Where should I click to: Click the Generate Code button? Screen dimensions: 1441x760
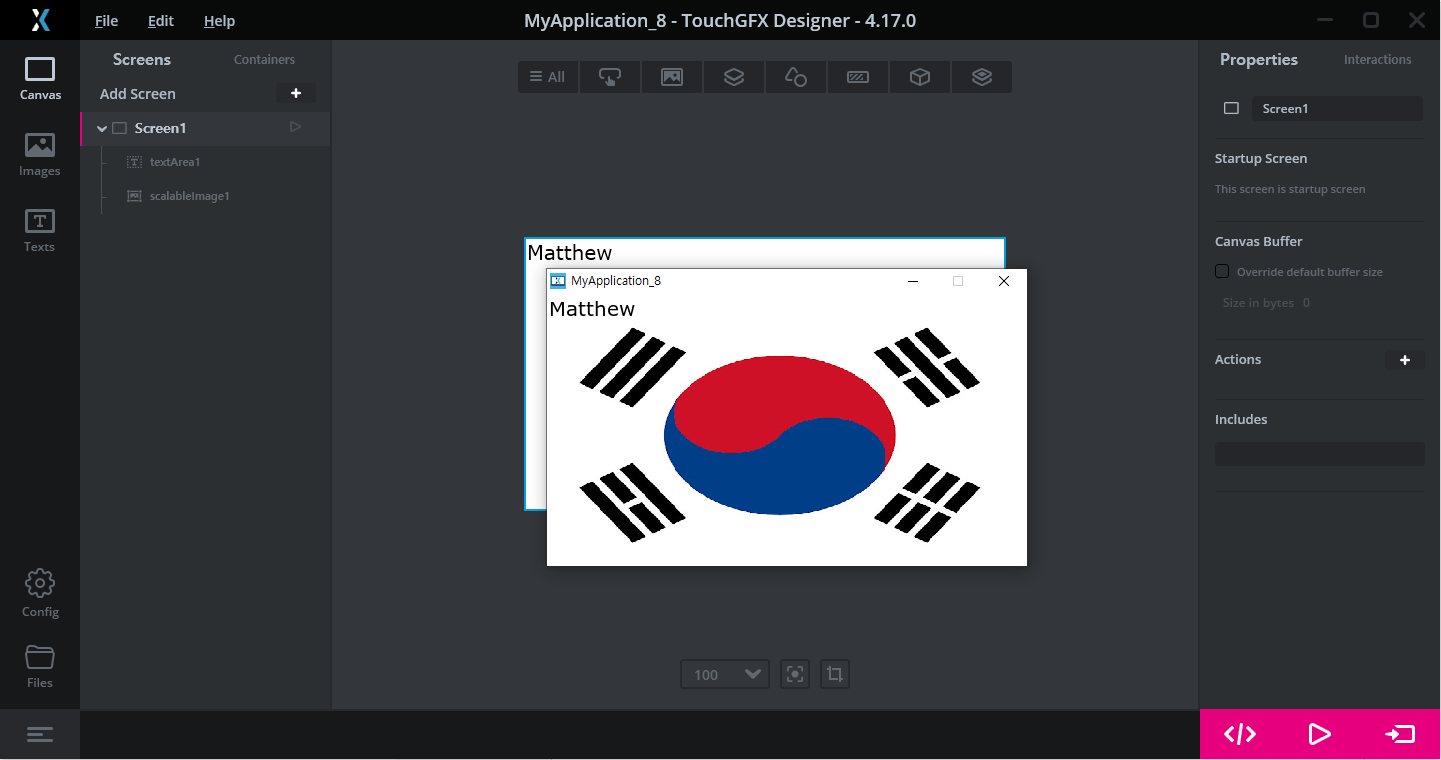tap(1240, 735)
